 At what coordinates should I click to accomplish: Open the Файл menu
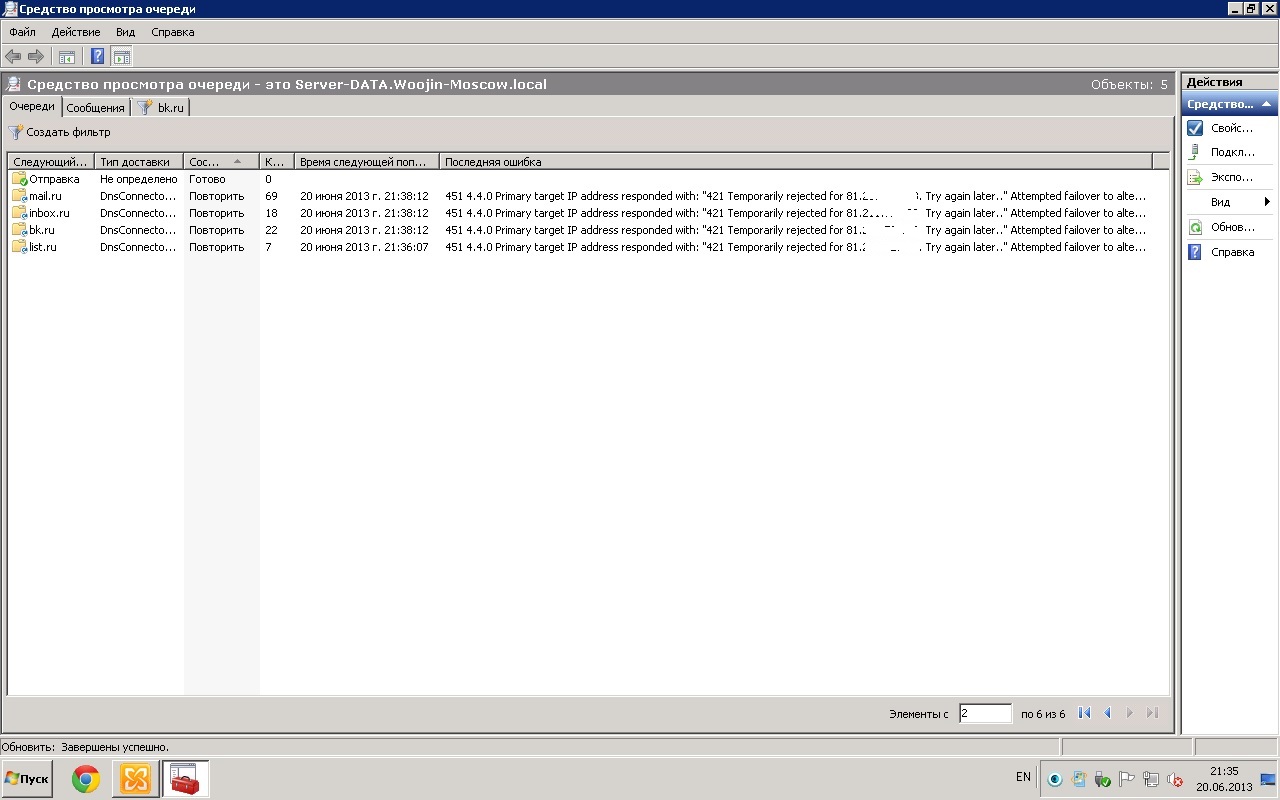tap(22, 32)
